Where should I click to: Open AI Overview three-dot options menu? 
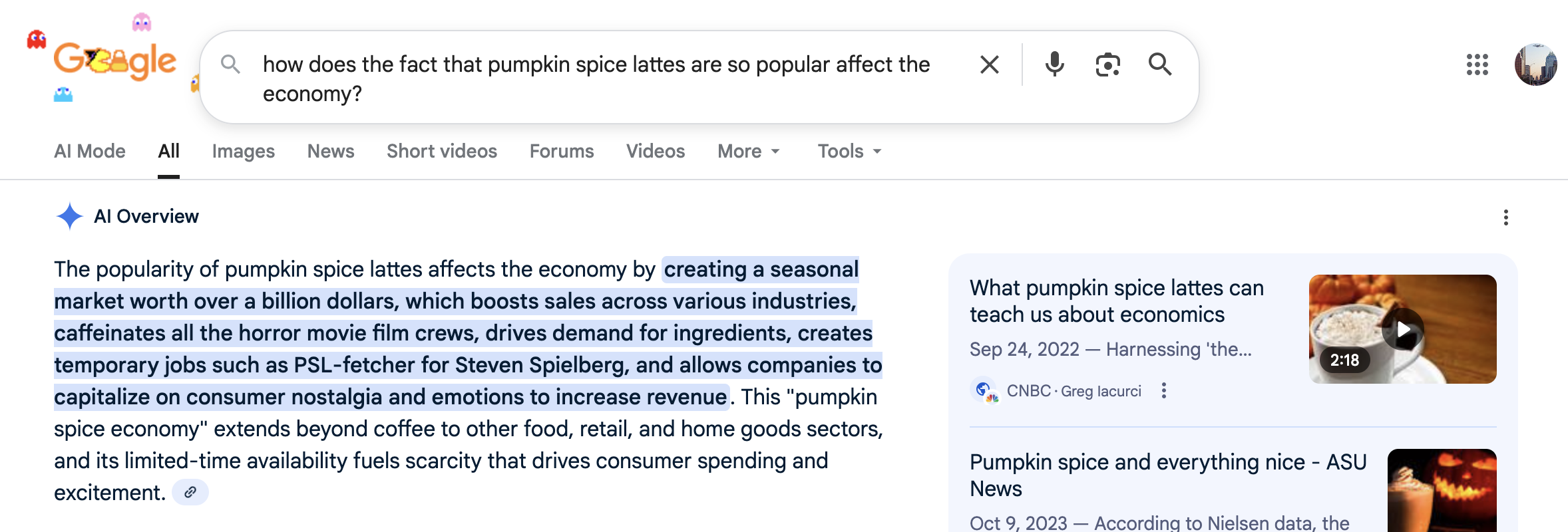click(x=1505, y=217)
